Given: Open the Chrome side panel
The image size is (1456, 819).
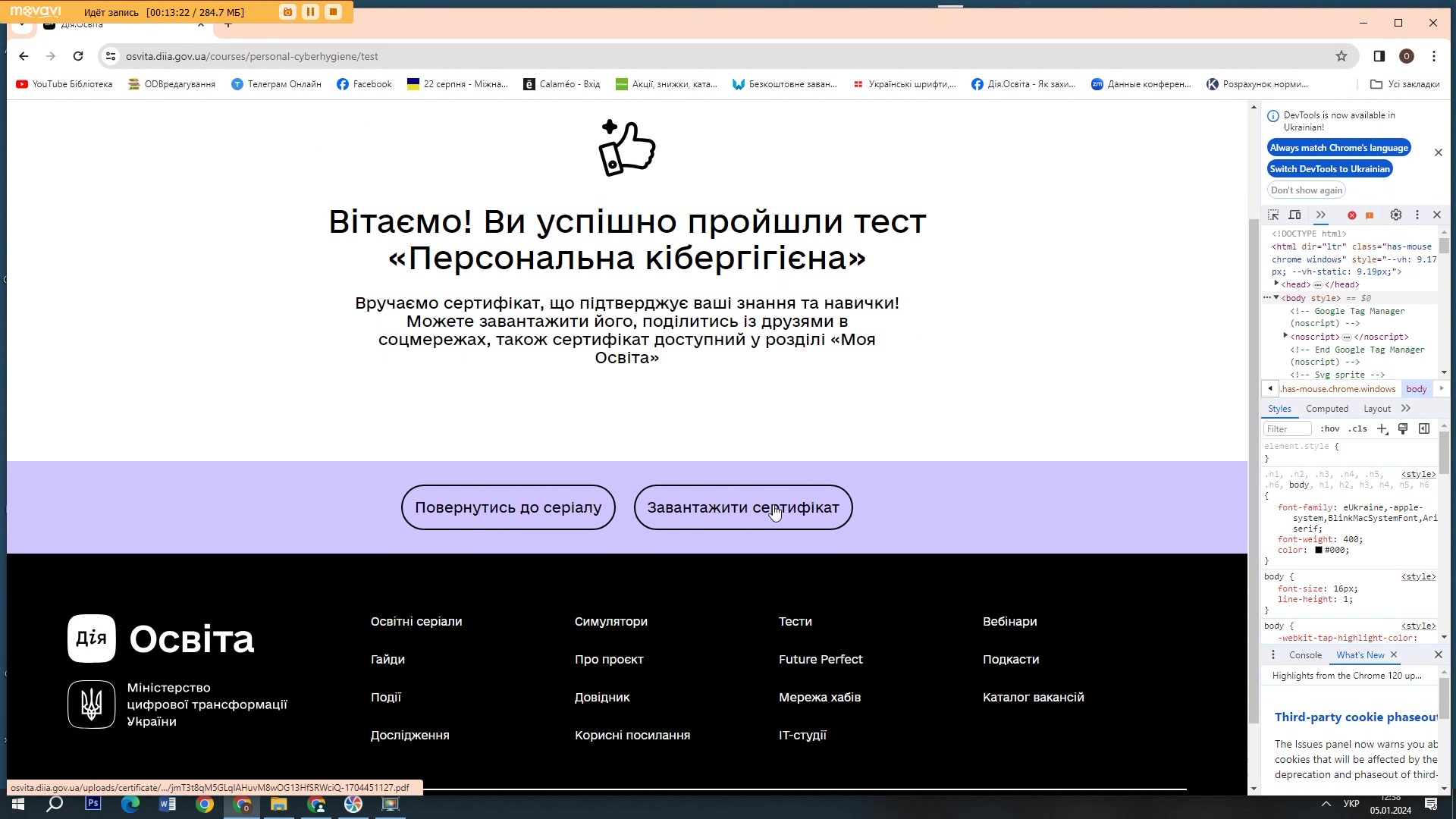Looking at the screenshot, I should coord(1379,56).
